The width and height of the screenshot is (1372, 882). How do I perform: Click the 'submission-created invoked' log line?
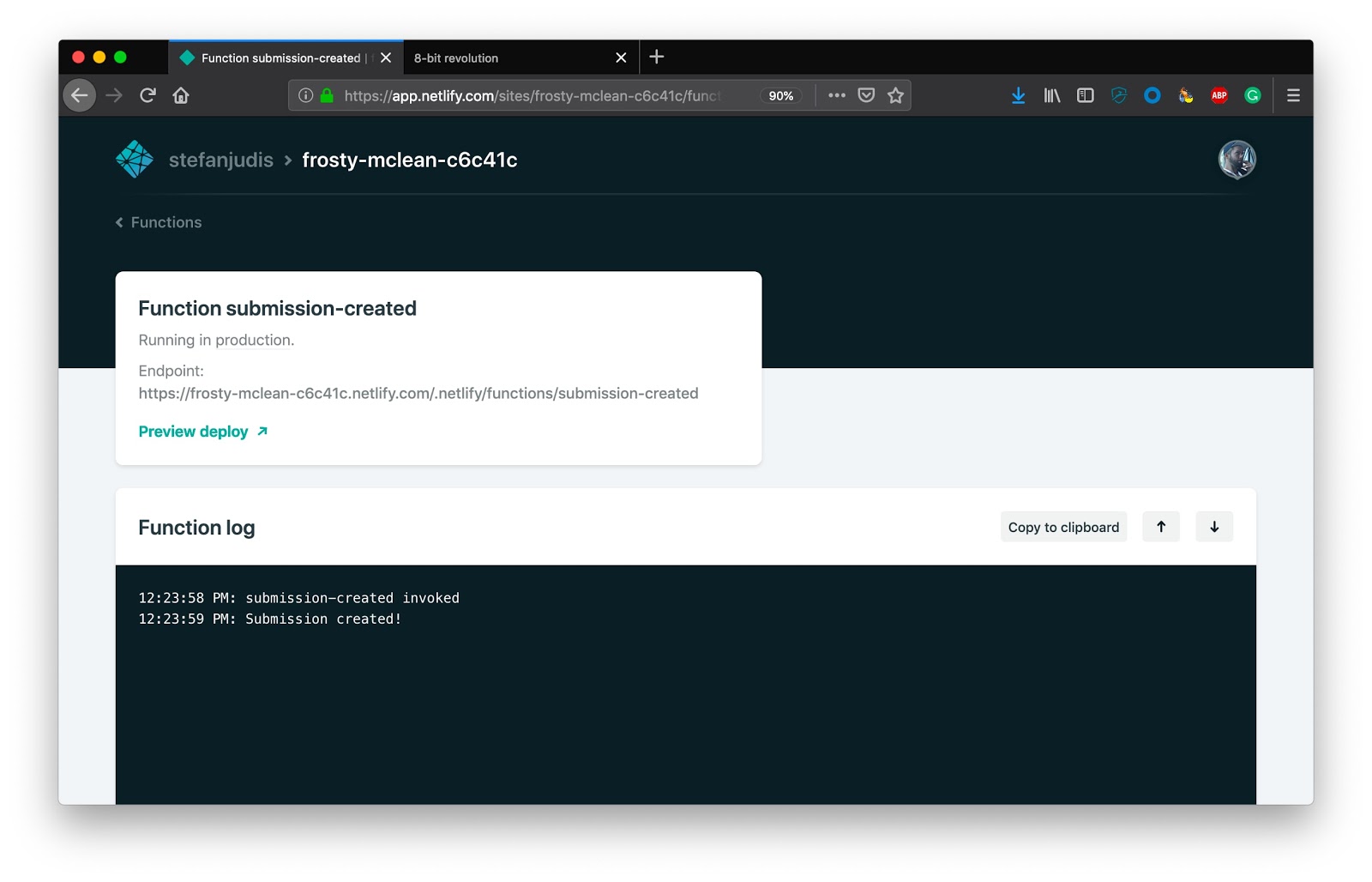click(298, 598)
